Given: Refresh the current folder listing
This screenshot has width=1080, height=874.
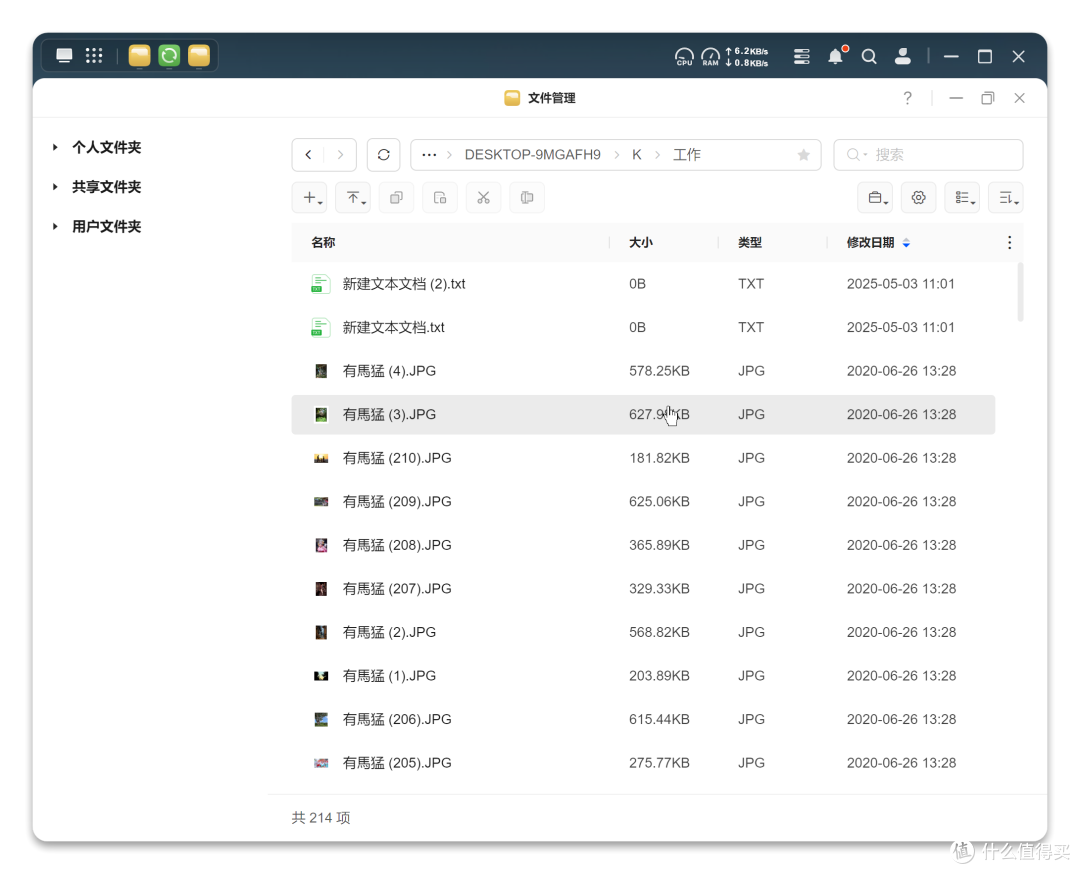Looking at the screenshot, I should pyautogui.click(x=384, y=155).
